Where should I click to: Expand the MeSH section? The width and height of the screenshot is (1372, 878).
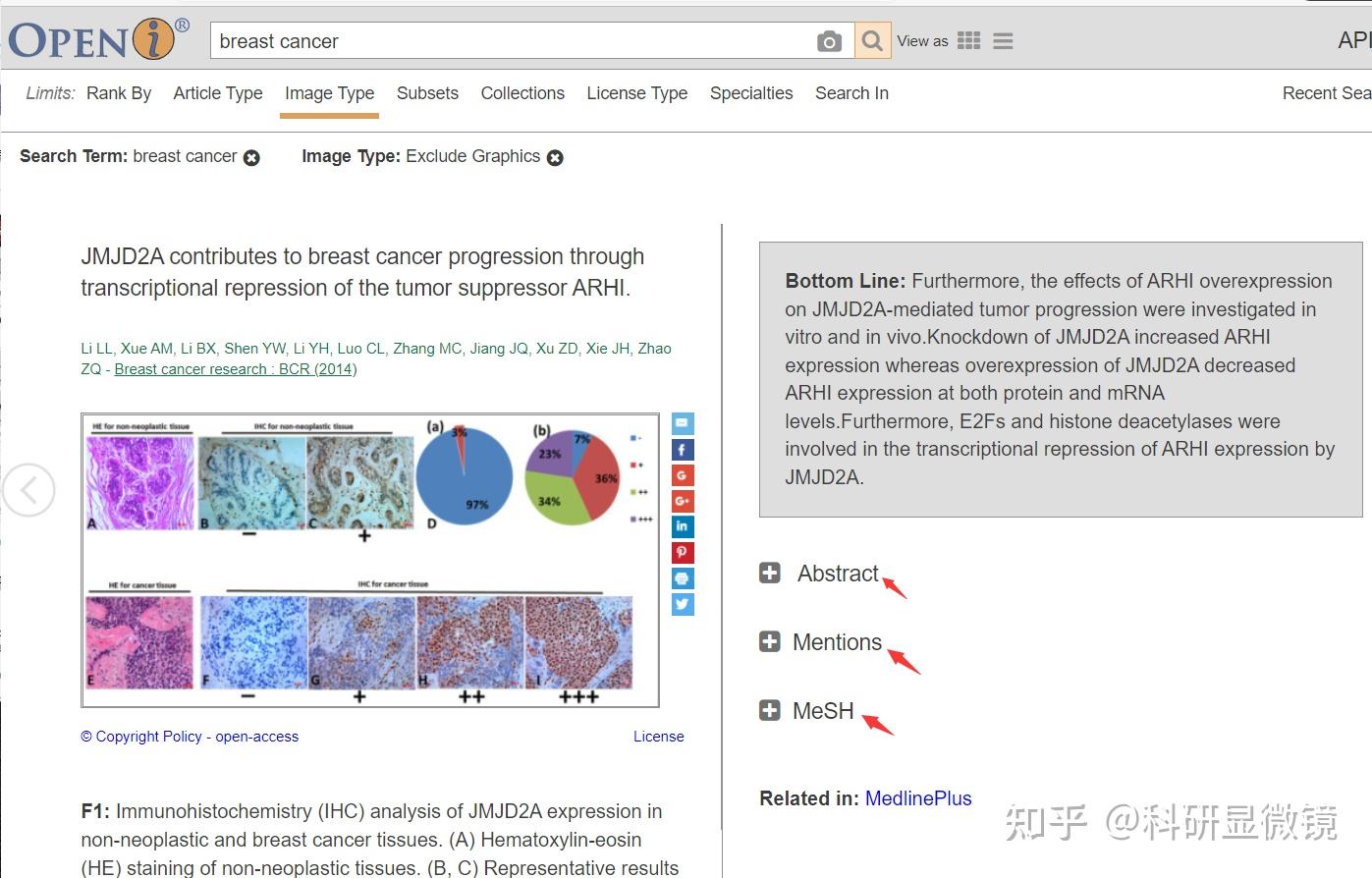click(769, 709)
